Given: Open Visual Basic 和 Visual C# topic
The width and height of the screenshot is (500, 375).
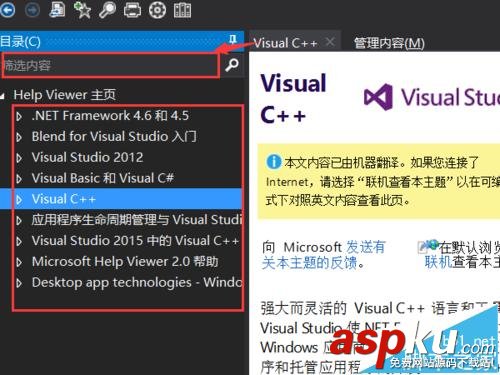Looking at the screenshot, I should pos(103,178).
